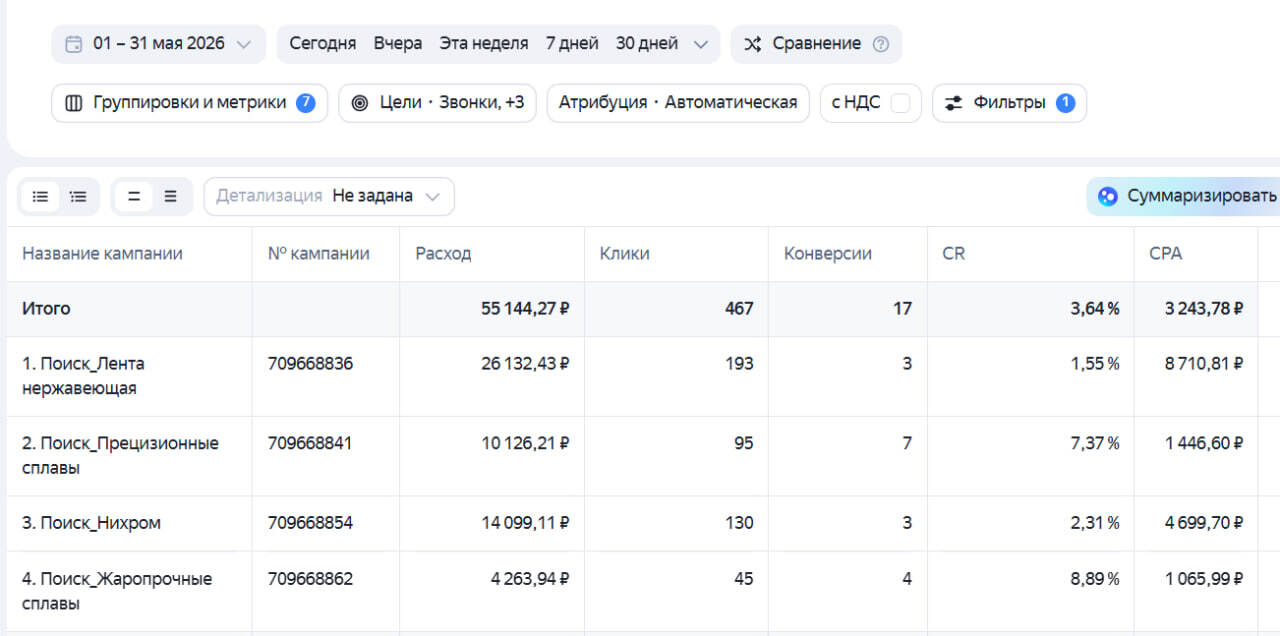Click spend value 26 132,43 ₽

pyautogui.click(x=525, y=364)
